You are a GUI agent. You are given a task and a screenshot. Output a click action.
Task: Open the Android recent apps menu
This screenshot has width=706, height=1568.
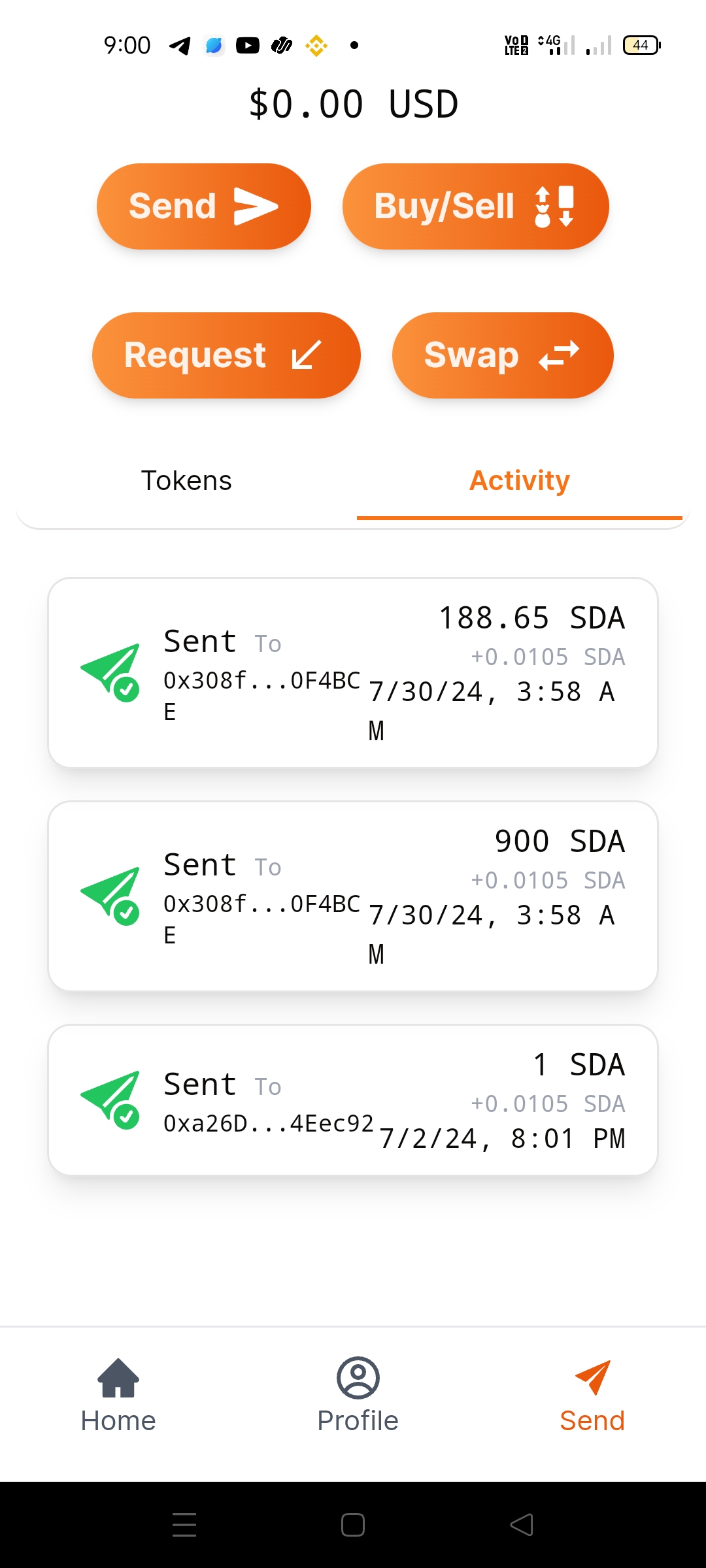184,1526
